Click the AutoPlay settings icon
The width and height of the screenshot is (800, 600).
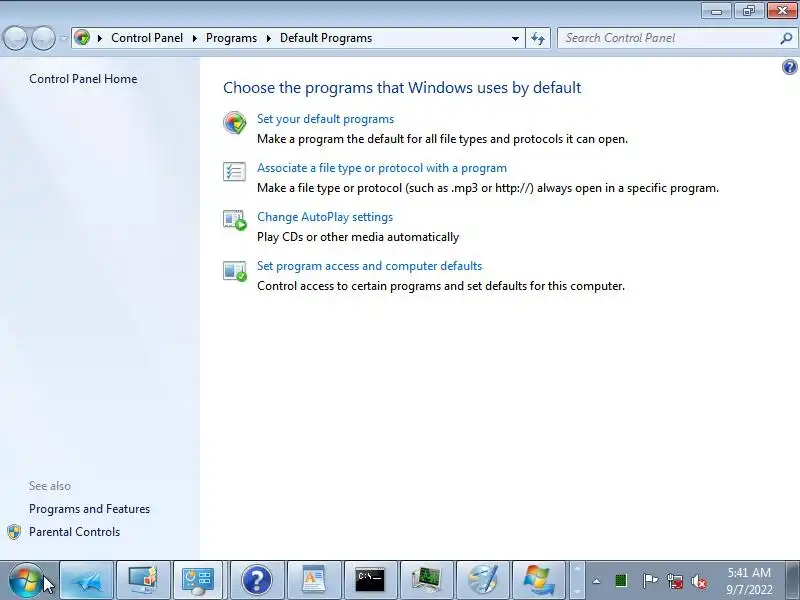(x=235, y=220)
